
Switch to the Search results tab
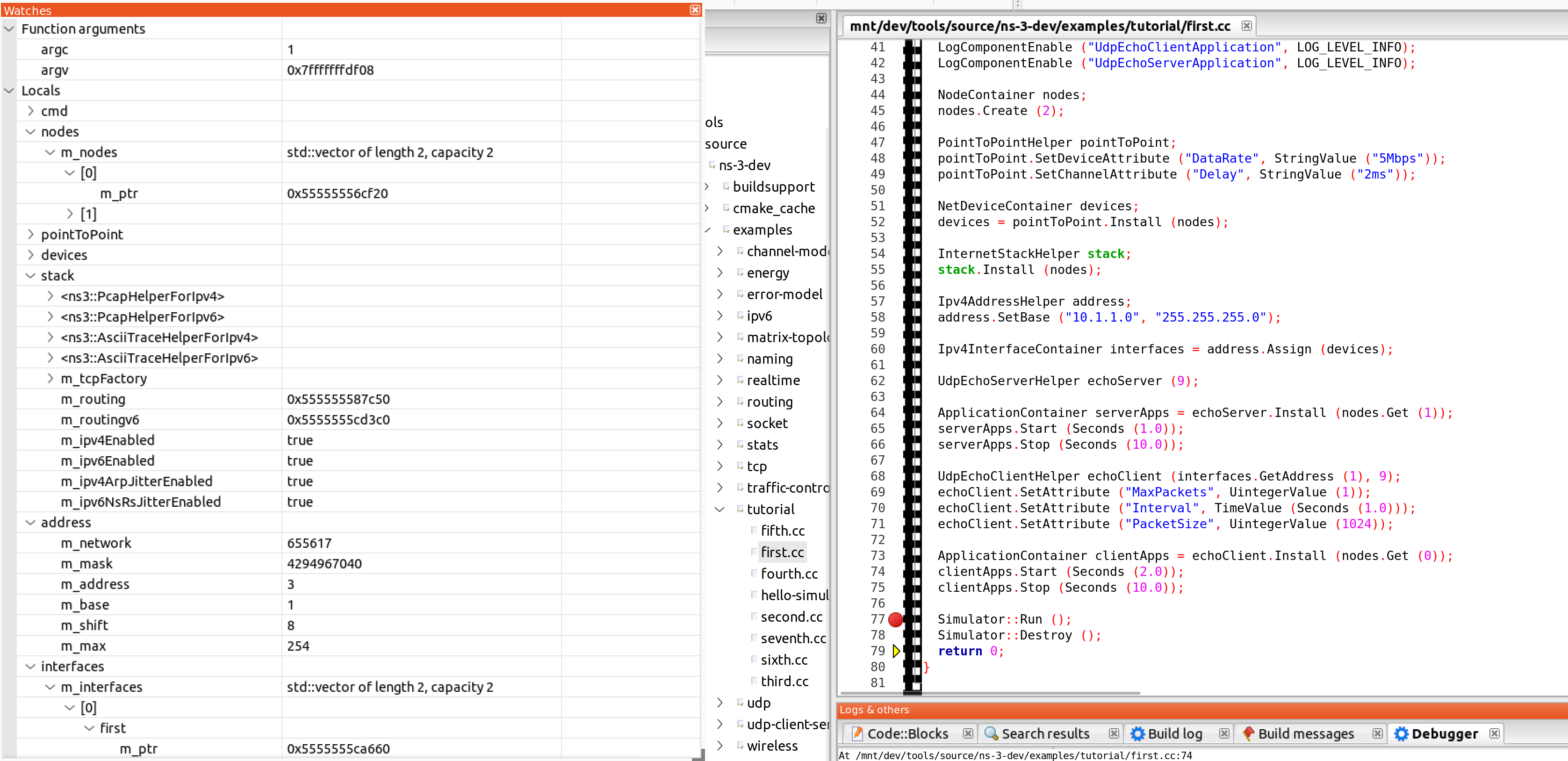[1046, 733]
